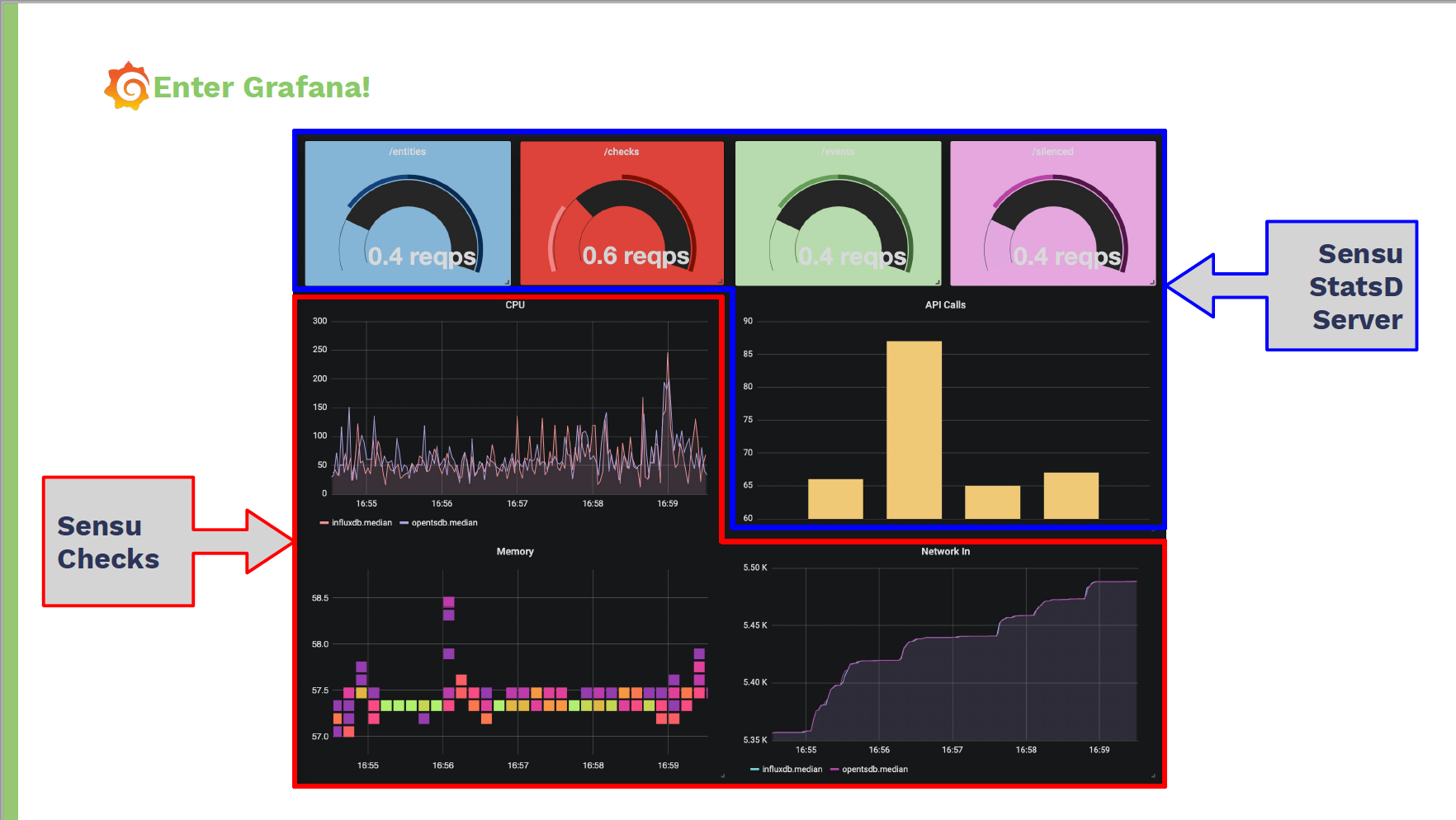The height and width of the screenshot is (820, 1456).
Task: Click the resize handle of the /silenced panel
Action: pyautogui.click(x=1152, y=282)
